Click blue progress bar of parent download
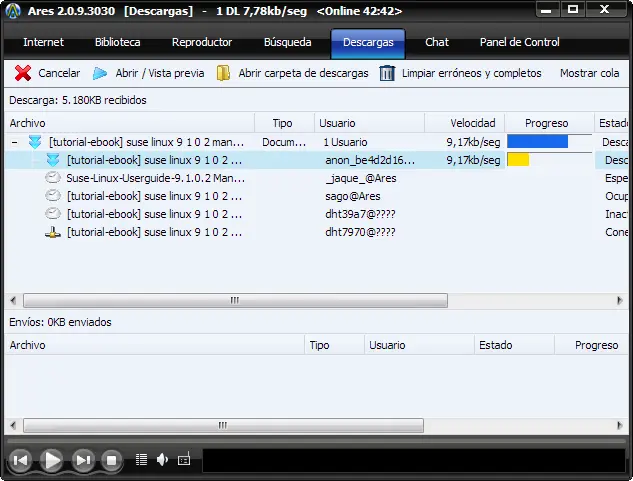Screen dimensions: 633x481 [537, 142]
